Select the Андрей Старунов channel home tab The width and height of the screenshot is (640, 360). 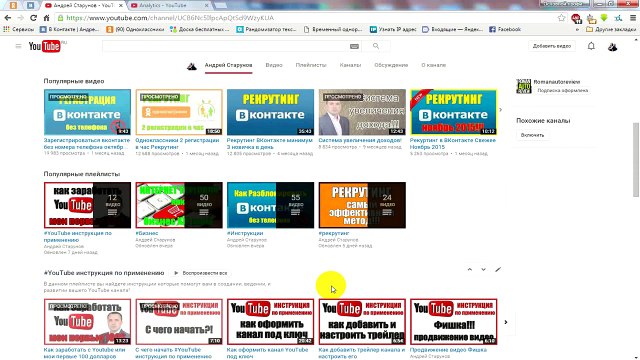point(229,65)
